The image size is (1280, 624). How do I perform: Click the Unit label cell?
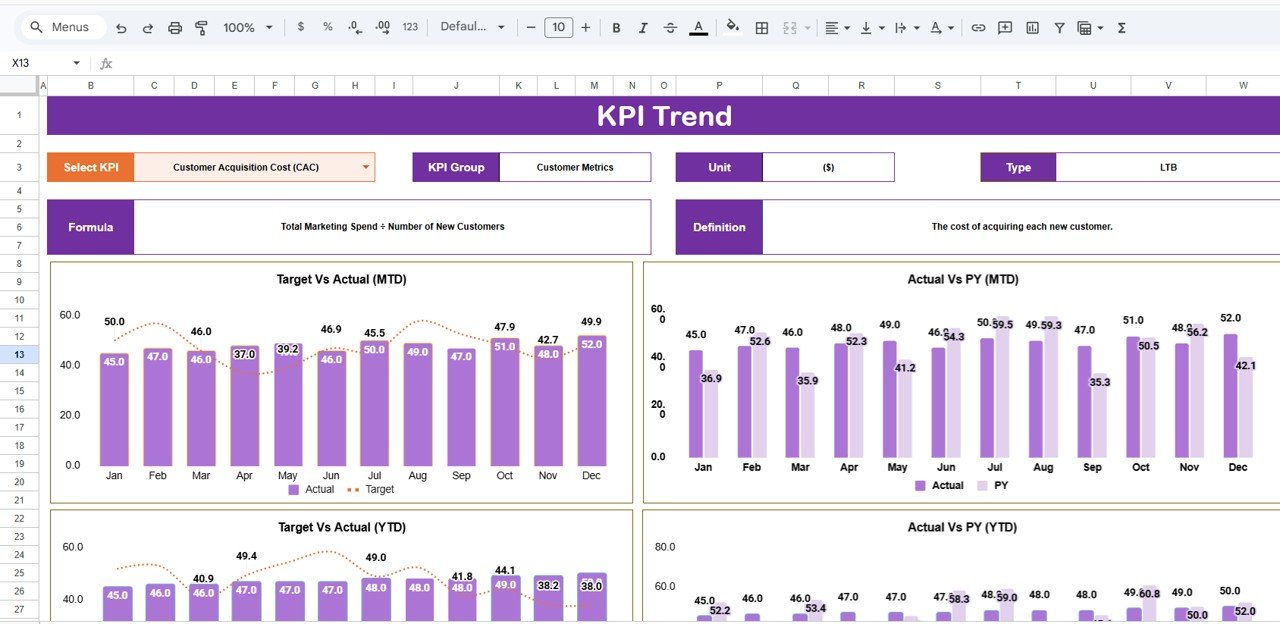point(719,167)
